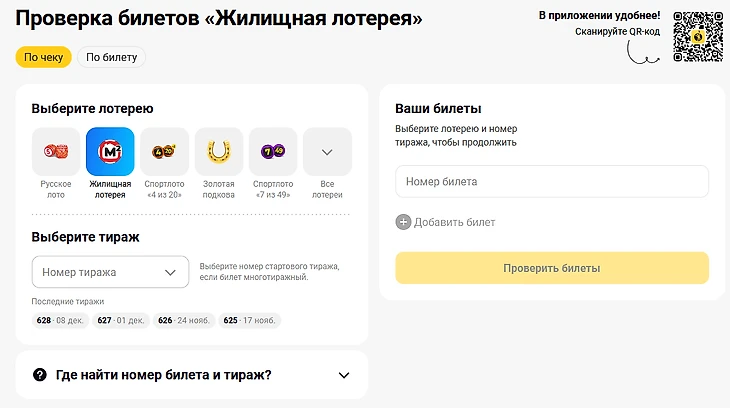Image resolution: width=730 pixels, height=408 pixels.
Task: Expand the Все лотереи list
Action: tap(327, 152)
